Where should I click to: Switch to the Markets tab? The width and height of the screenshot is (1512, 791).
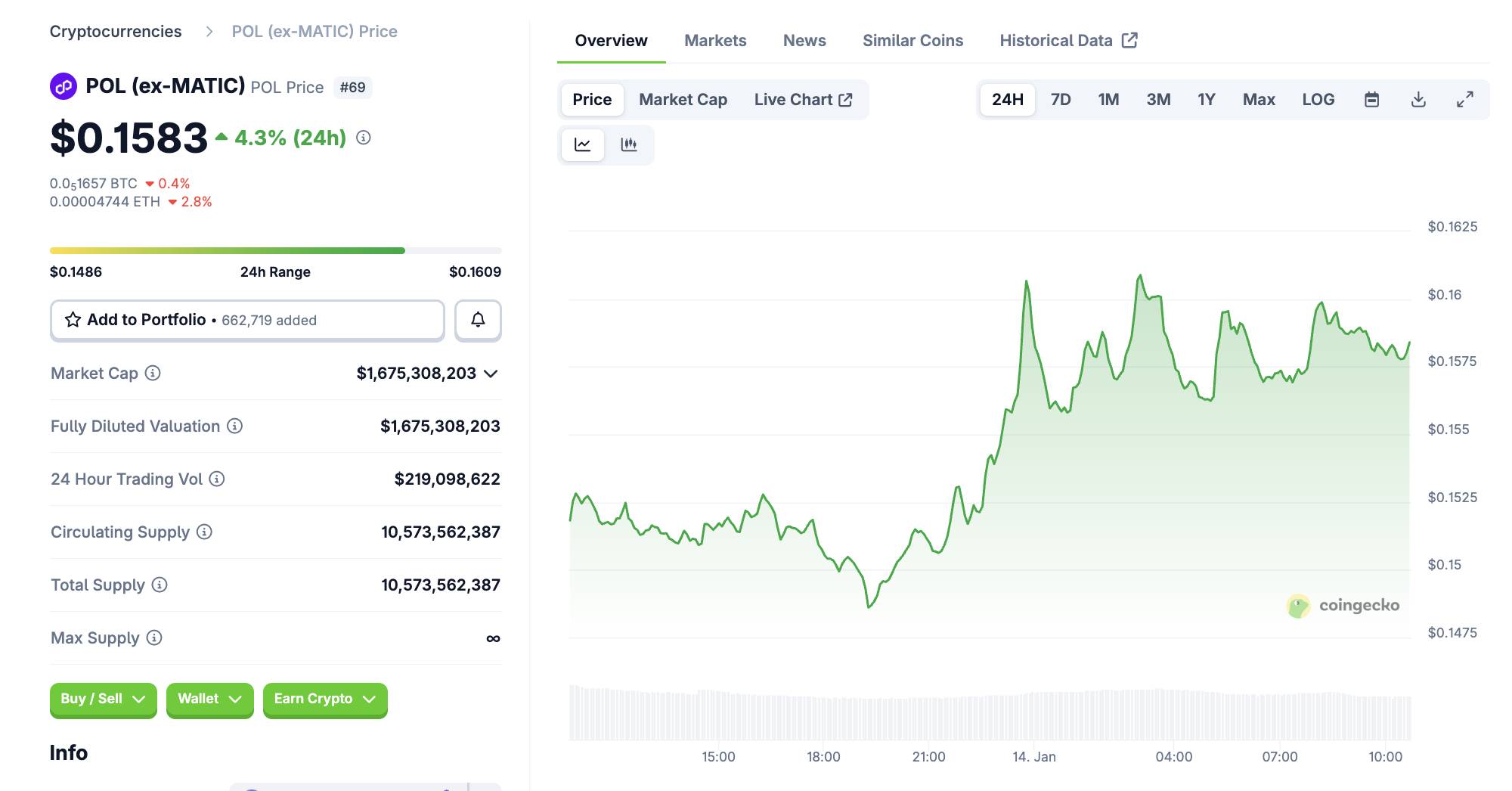coord(714,40)
